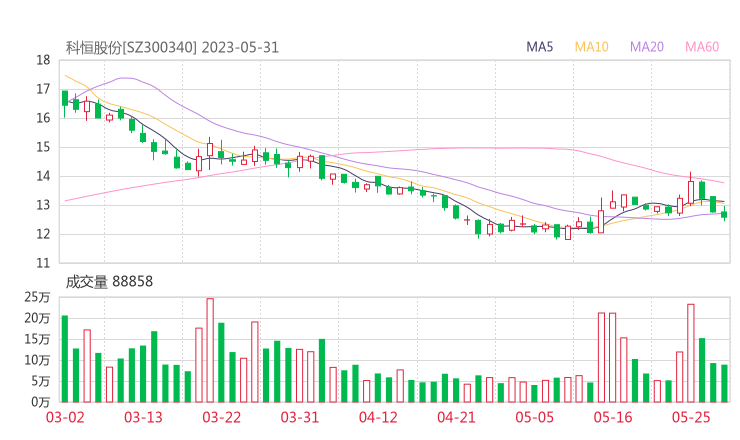Click the volume axis label 0万
This screenshot has height=440, width=740.
[x=40, y=402]
